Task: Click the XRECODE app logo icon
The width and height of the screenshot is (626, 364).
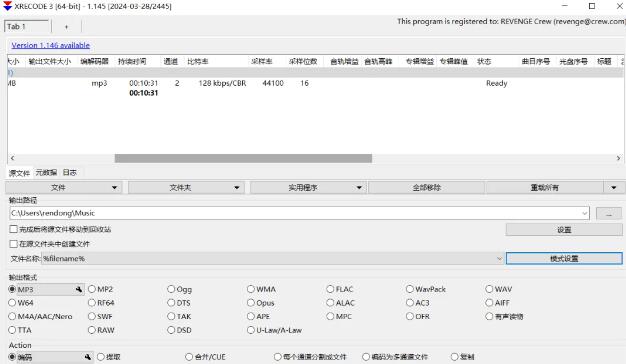Action: pos(7,6)
